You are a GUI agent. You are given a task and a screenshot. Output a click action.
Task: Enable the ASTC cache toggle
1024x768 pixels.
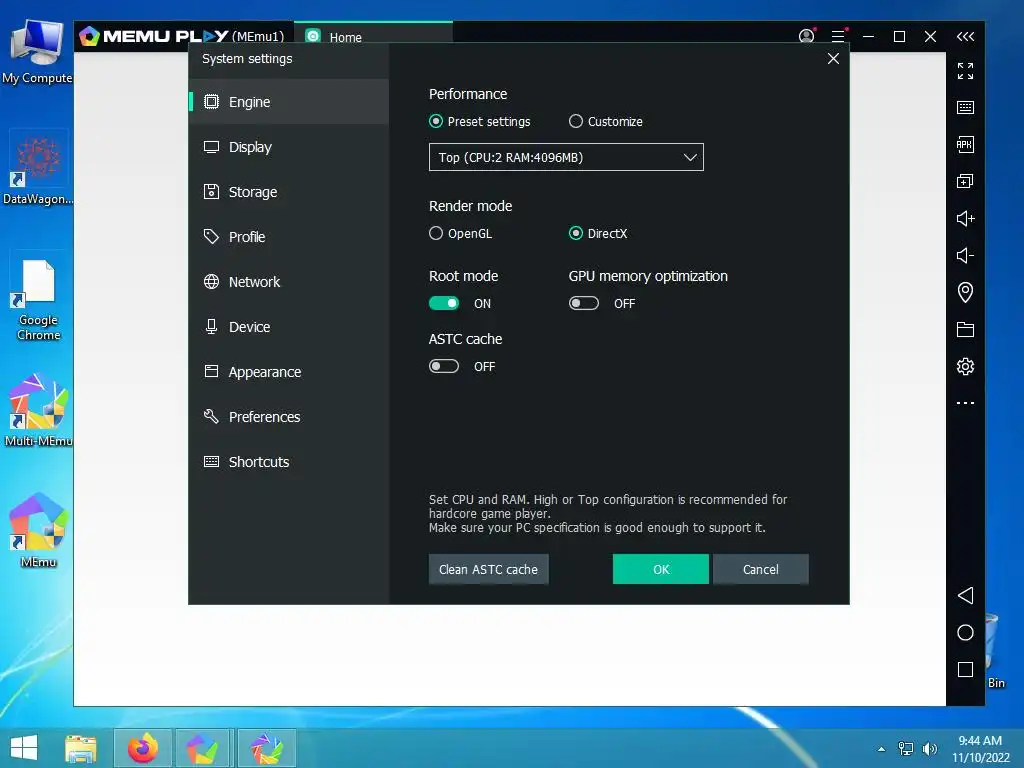(444, 366)
